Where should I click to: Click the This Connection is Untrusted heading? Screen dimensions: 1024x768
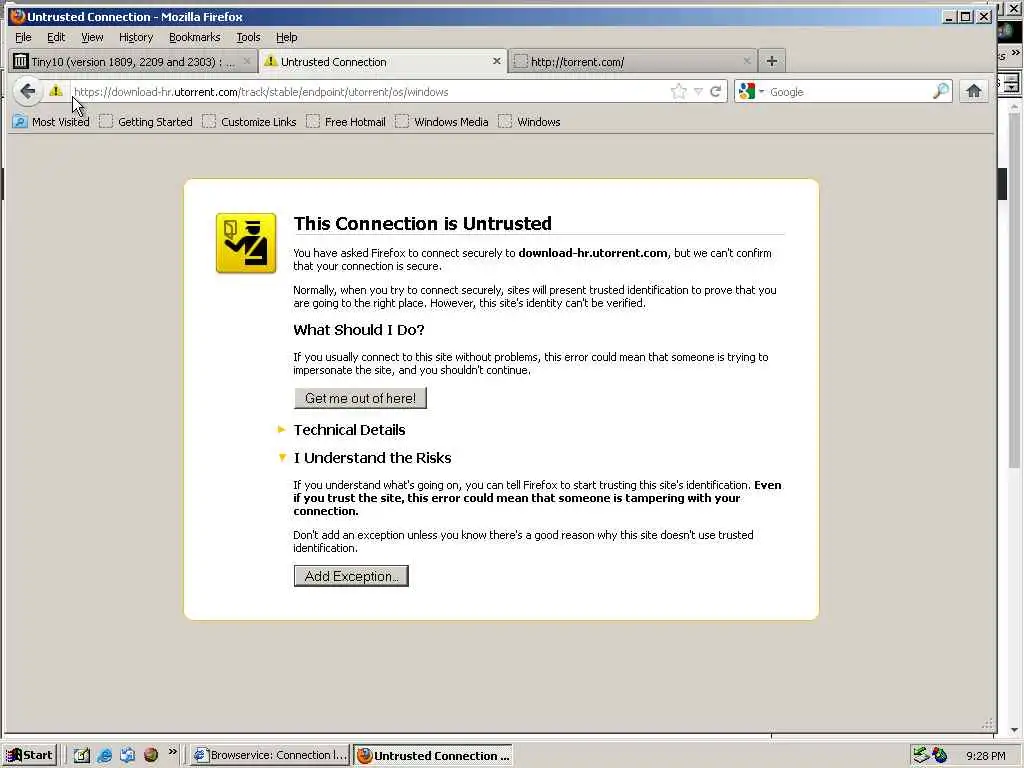point(423,223)
